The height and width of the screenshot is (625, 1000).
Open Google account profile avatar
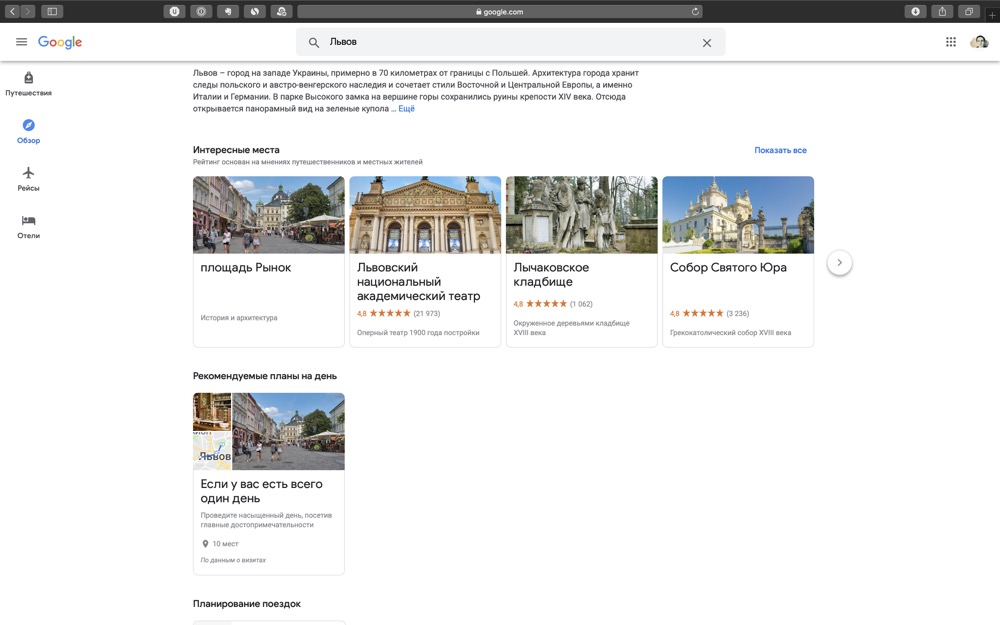click(x=979, y=42)
